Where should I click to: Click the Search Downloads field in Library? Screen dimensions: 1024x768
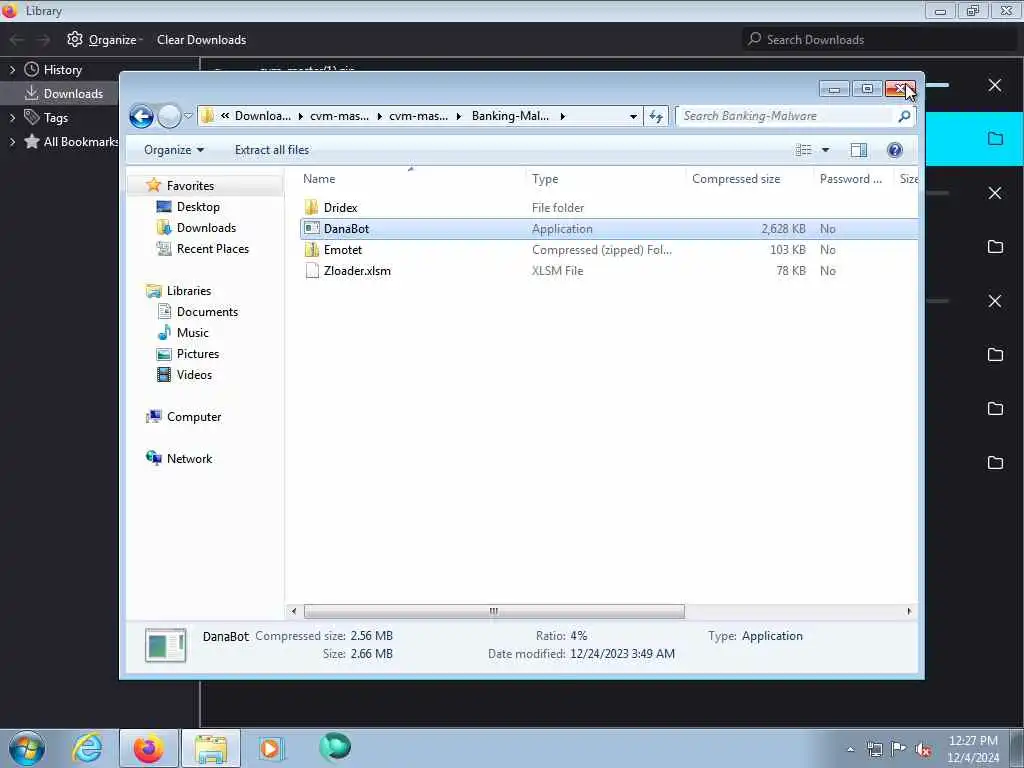click(x=879, y=40)
